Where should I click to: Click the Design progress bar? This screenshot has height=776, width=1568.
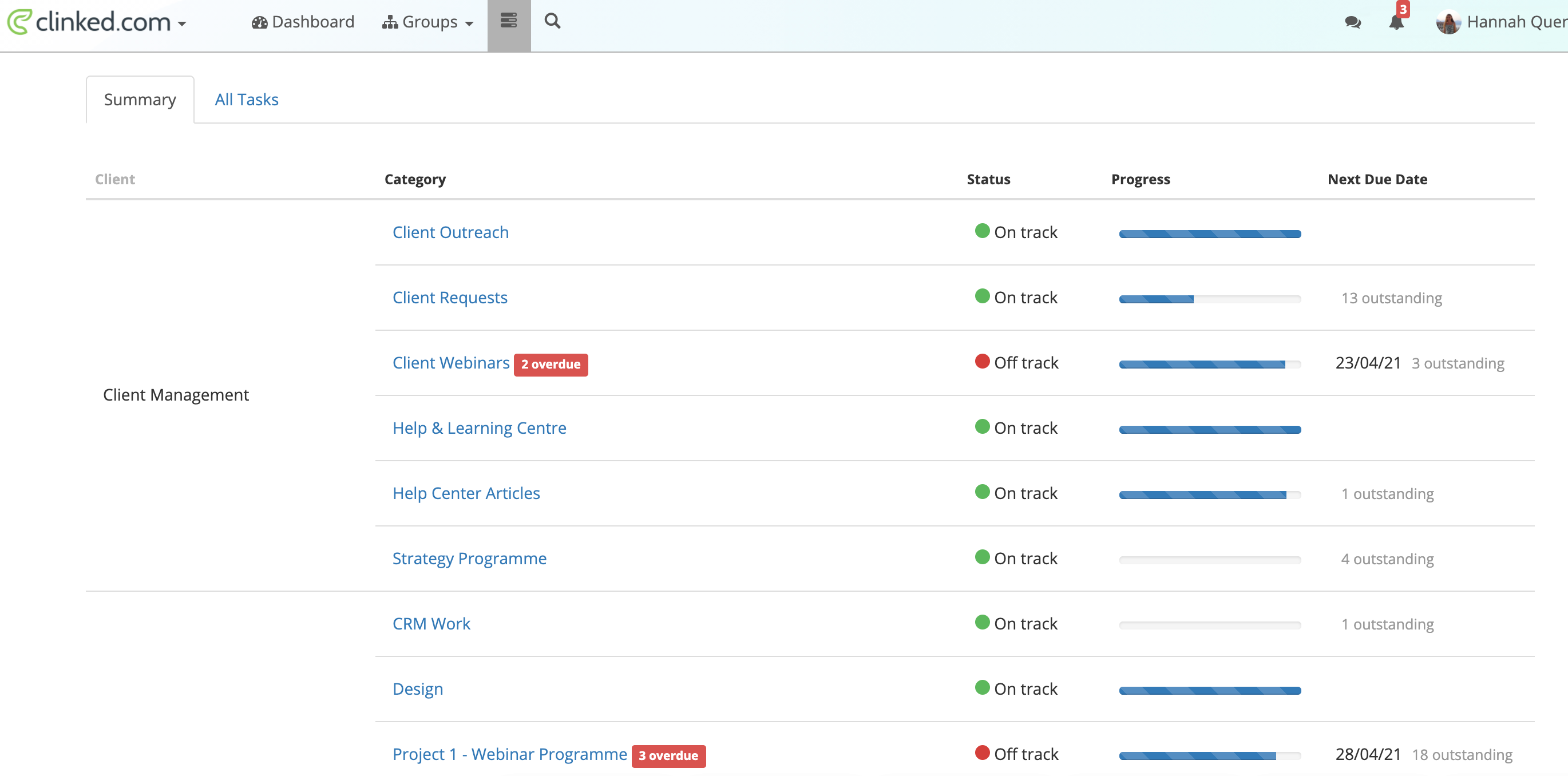coord(1210,690)
